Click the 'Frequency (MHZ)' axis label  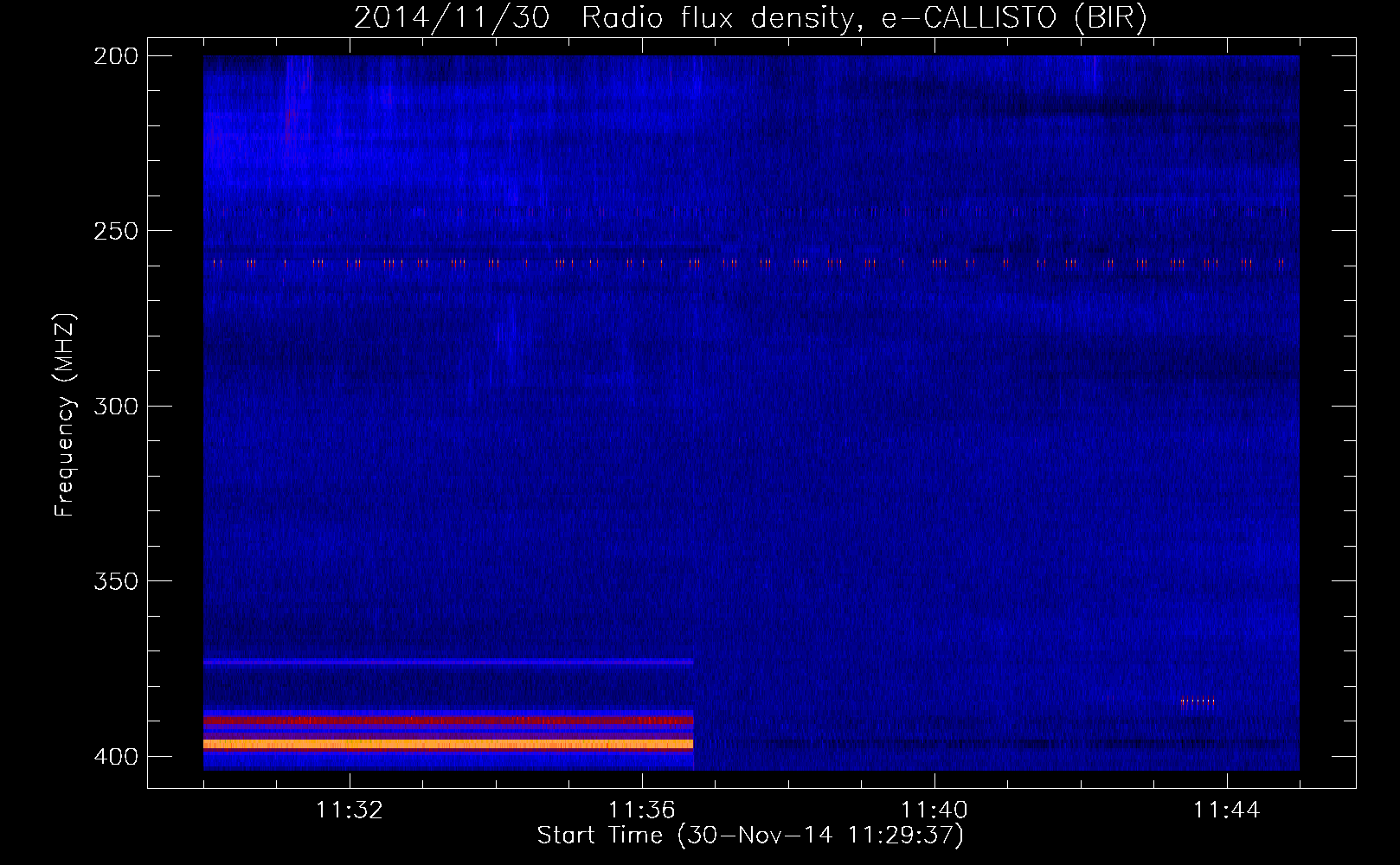(64, 414)
